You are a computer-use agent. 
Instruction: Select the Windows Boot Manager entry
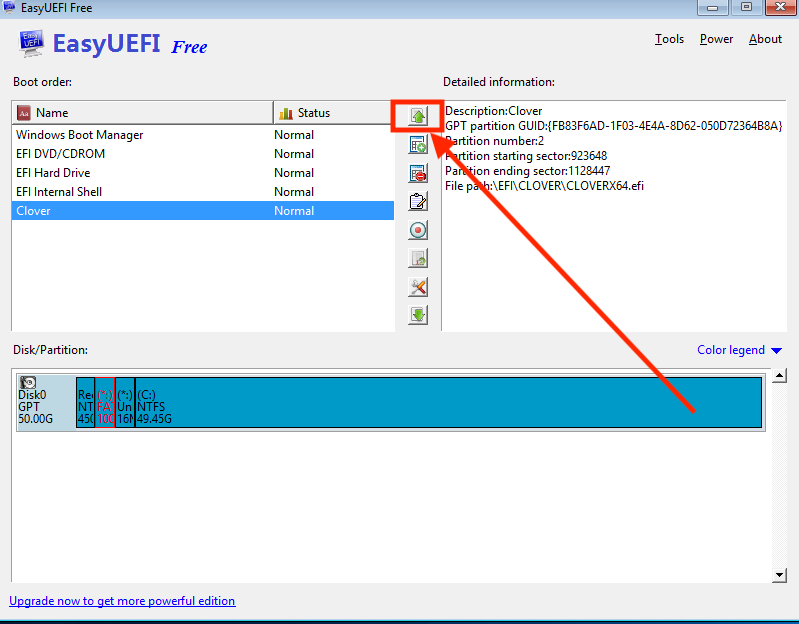(x=203, y=135)
